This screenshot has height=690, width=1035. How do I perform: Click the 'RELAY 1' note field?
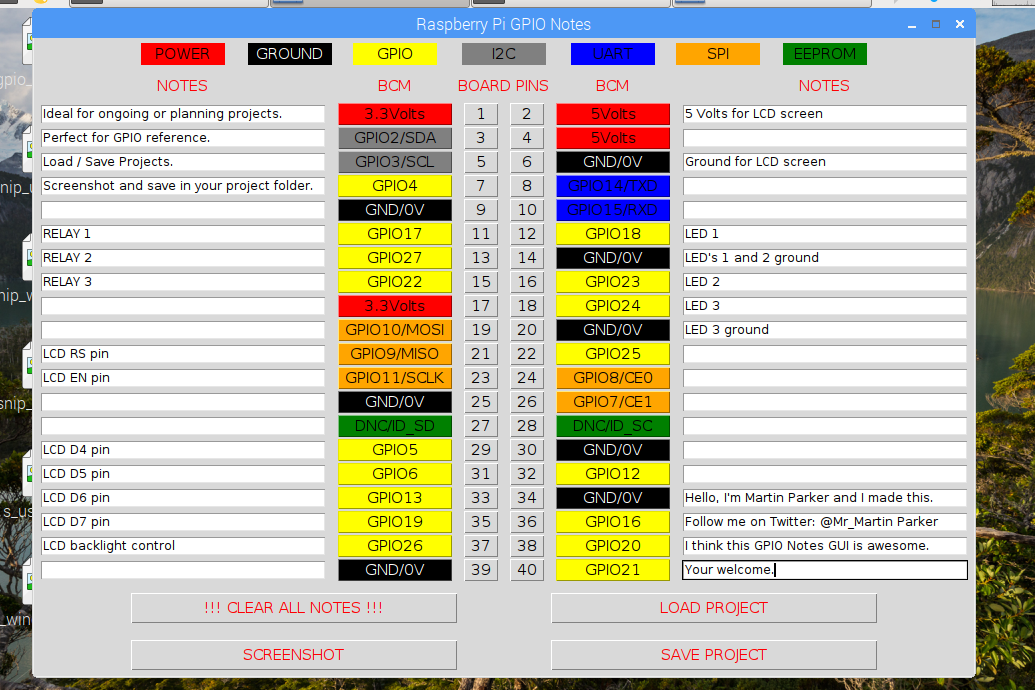click(183, 234)
